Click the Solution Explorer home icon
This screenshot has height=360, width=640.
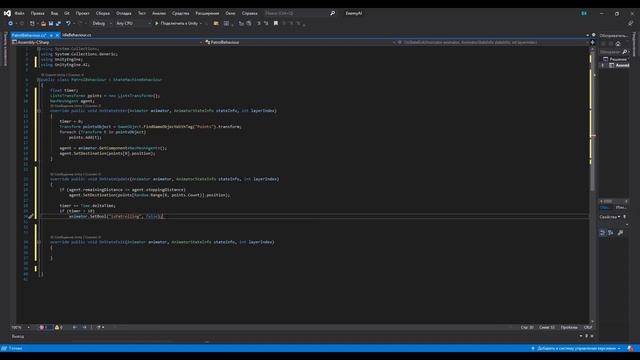[618, 44]
